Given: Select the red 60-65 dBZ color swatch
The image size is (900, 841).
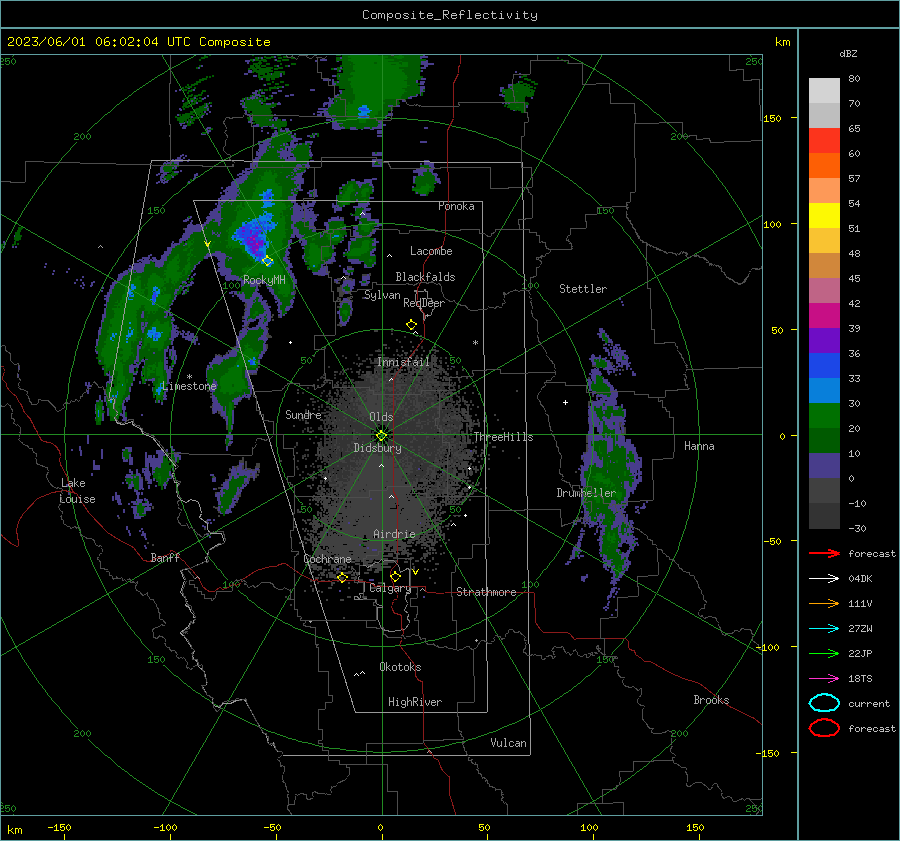Looking at the screenshot, I should tap(824, 140).
